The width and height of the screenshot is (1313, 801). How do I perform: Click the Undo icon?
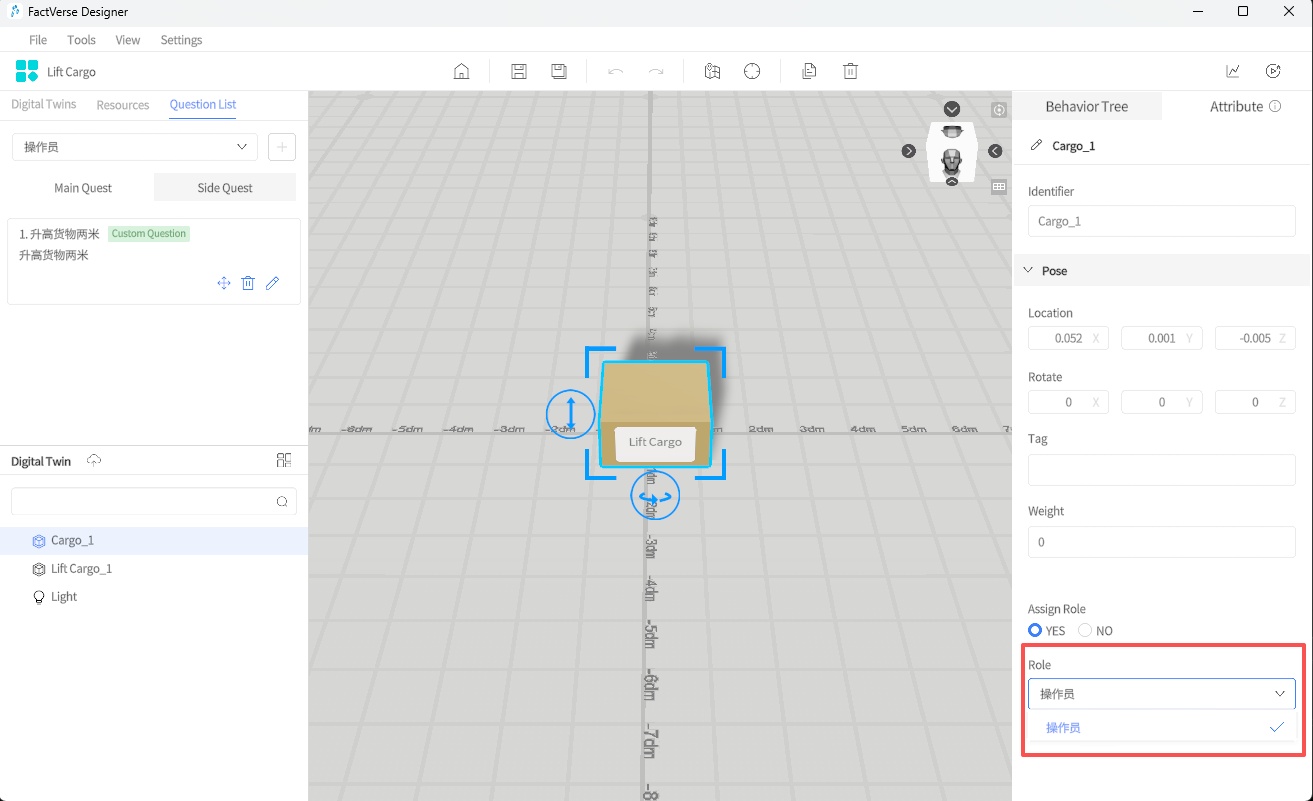[615, 71]
